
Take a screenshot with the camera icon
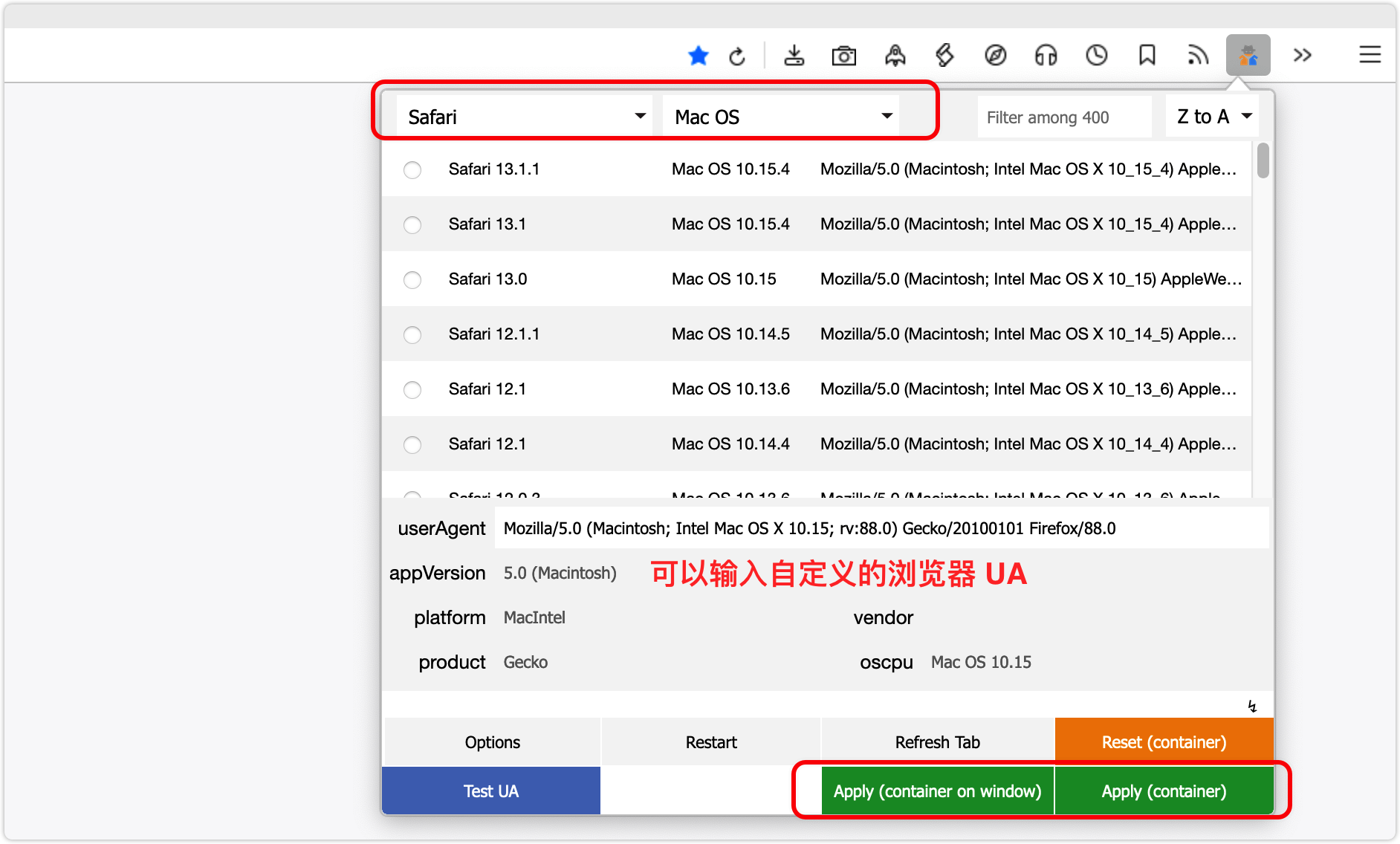[845, 55]
